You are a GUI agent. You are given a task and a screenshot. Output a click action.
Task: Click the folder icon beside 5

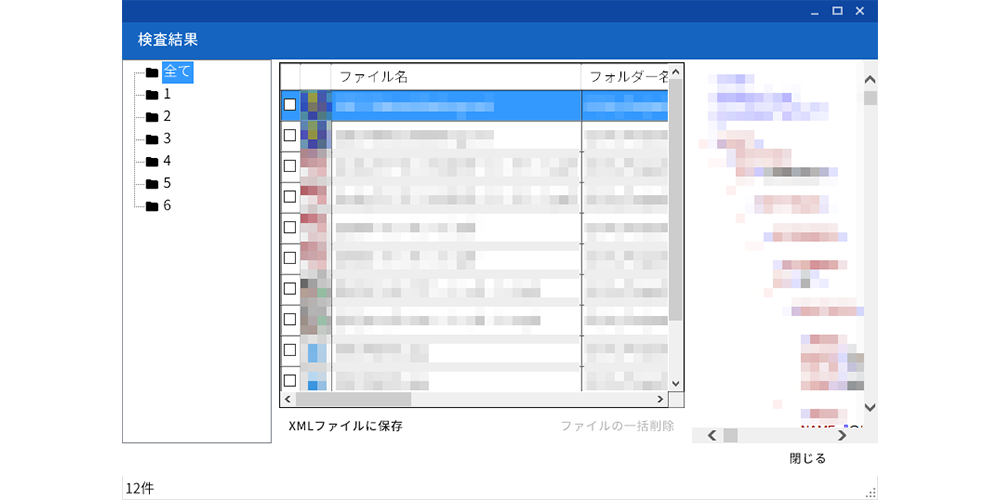152,184
